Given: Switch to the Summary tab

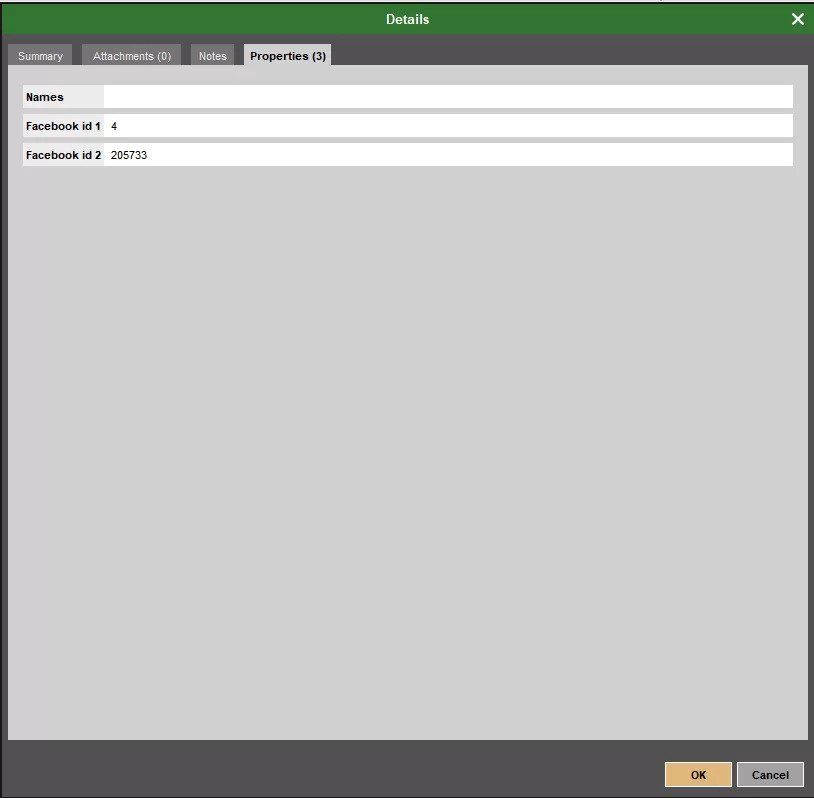Looking at the screenshot, I should [40, 56].
